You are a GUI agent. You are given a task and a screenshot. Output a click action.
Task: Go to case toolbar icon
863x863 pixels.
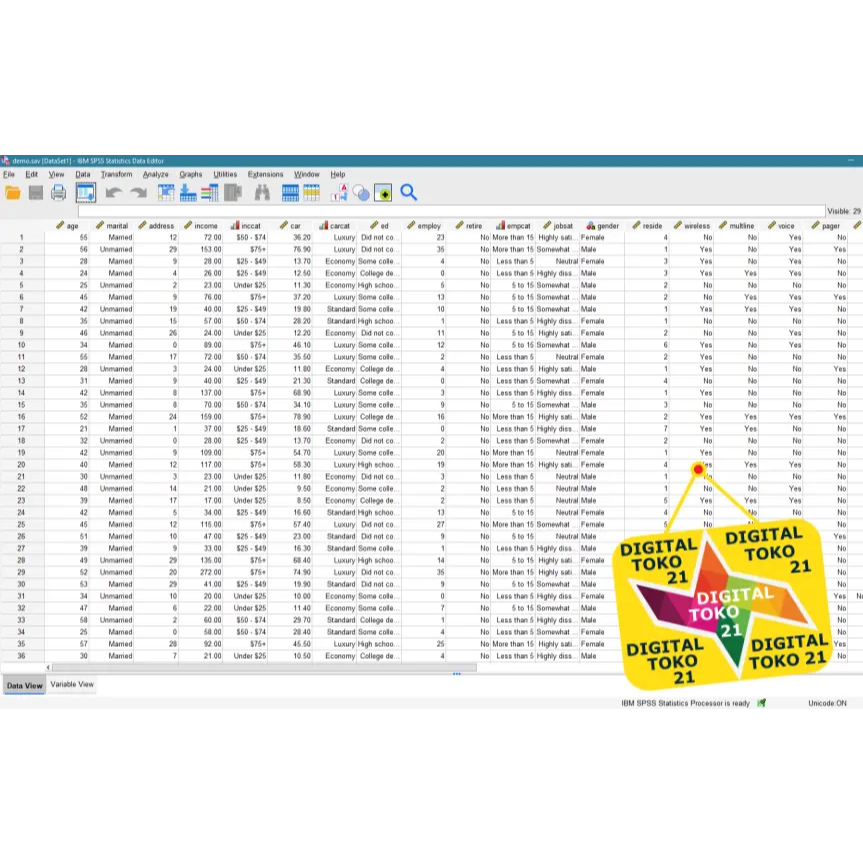click(166, 193)
